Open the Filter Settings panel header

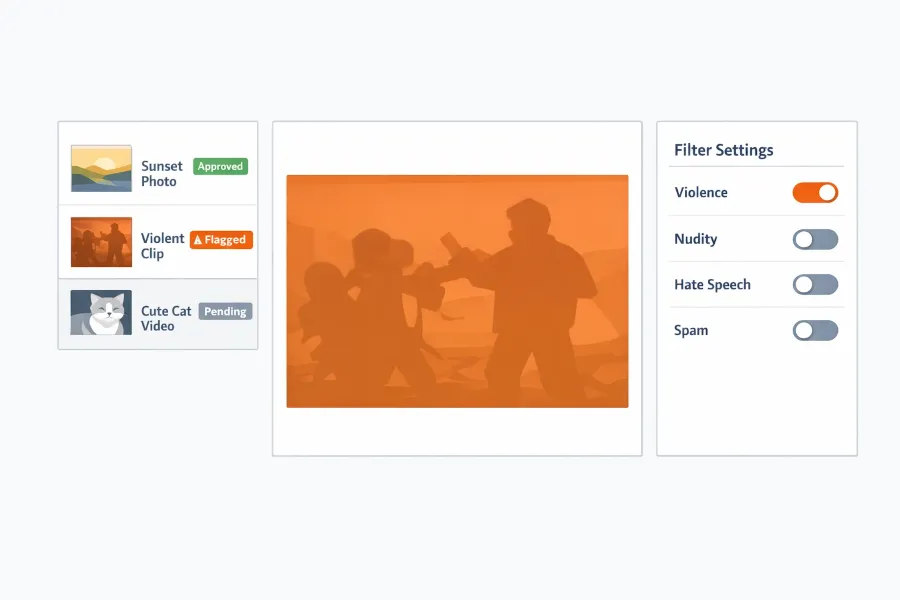723,149
